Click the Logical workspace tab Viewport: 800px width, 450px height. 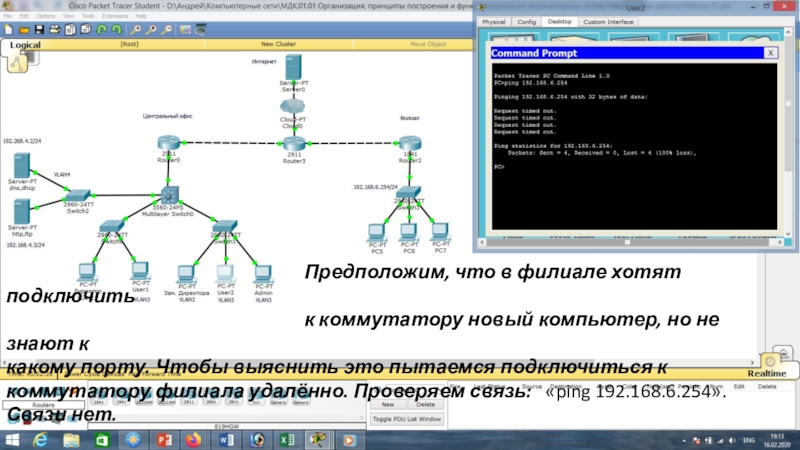point(25,45)
